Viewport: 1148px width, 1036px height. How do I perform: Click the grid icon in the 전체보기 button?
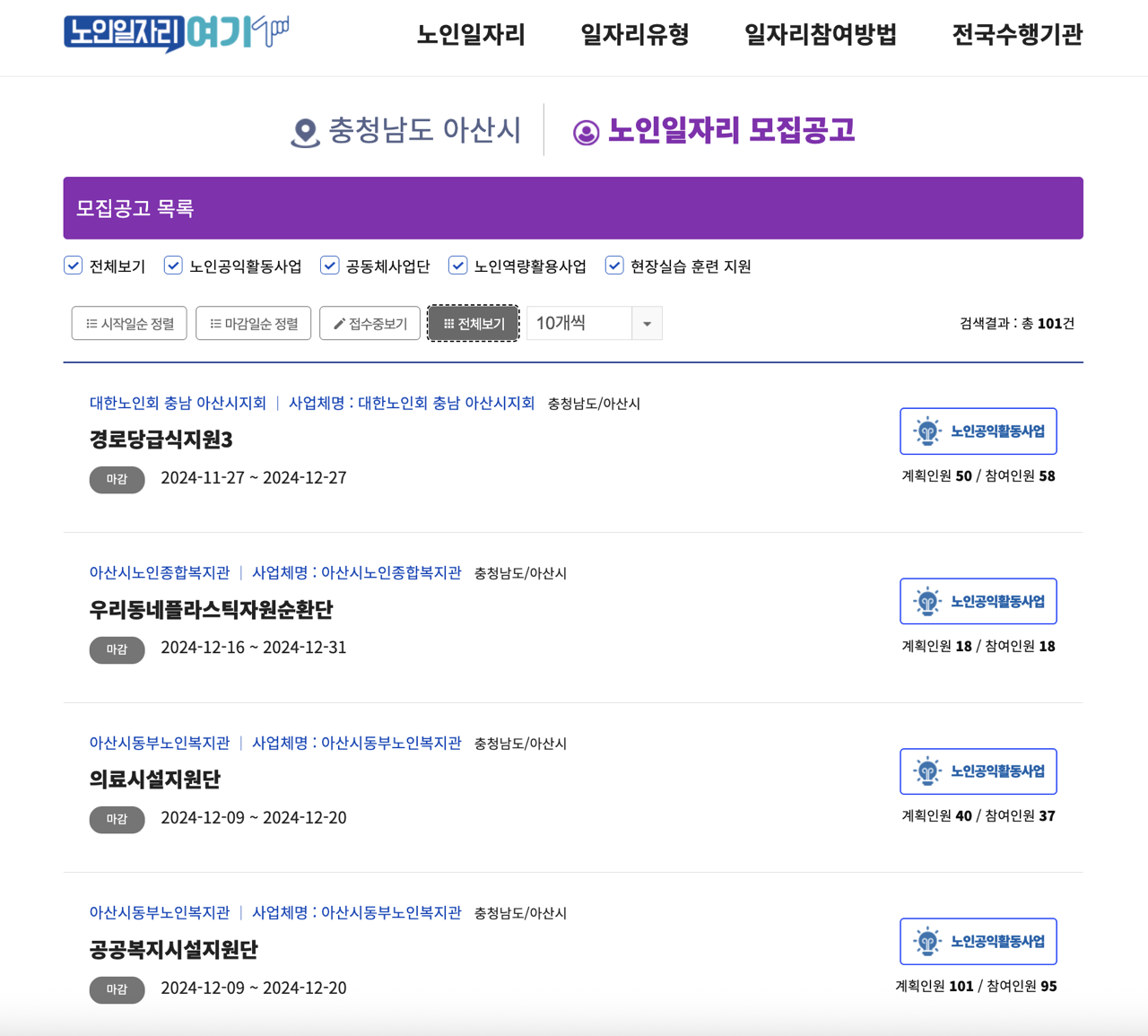pos(449,323)
